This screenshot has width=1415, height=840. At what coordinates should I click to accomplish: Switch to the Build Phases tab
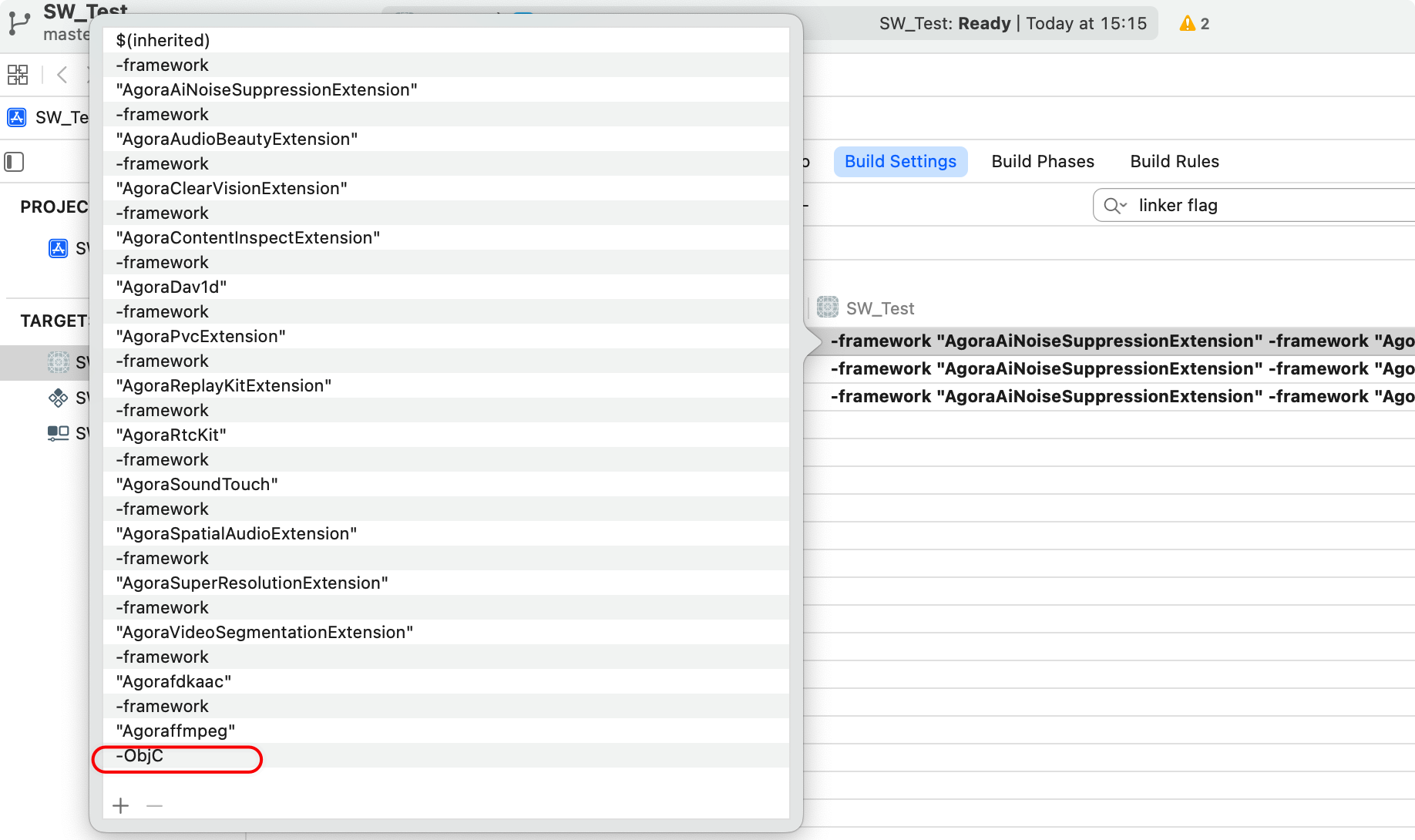[1043, 162]
